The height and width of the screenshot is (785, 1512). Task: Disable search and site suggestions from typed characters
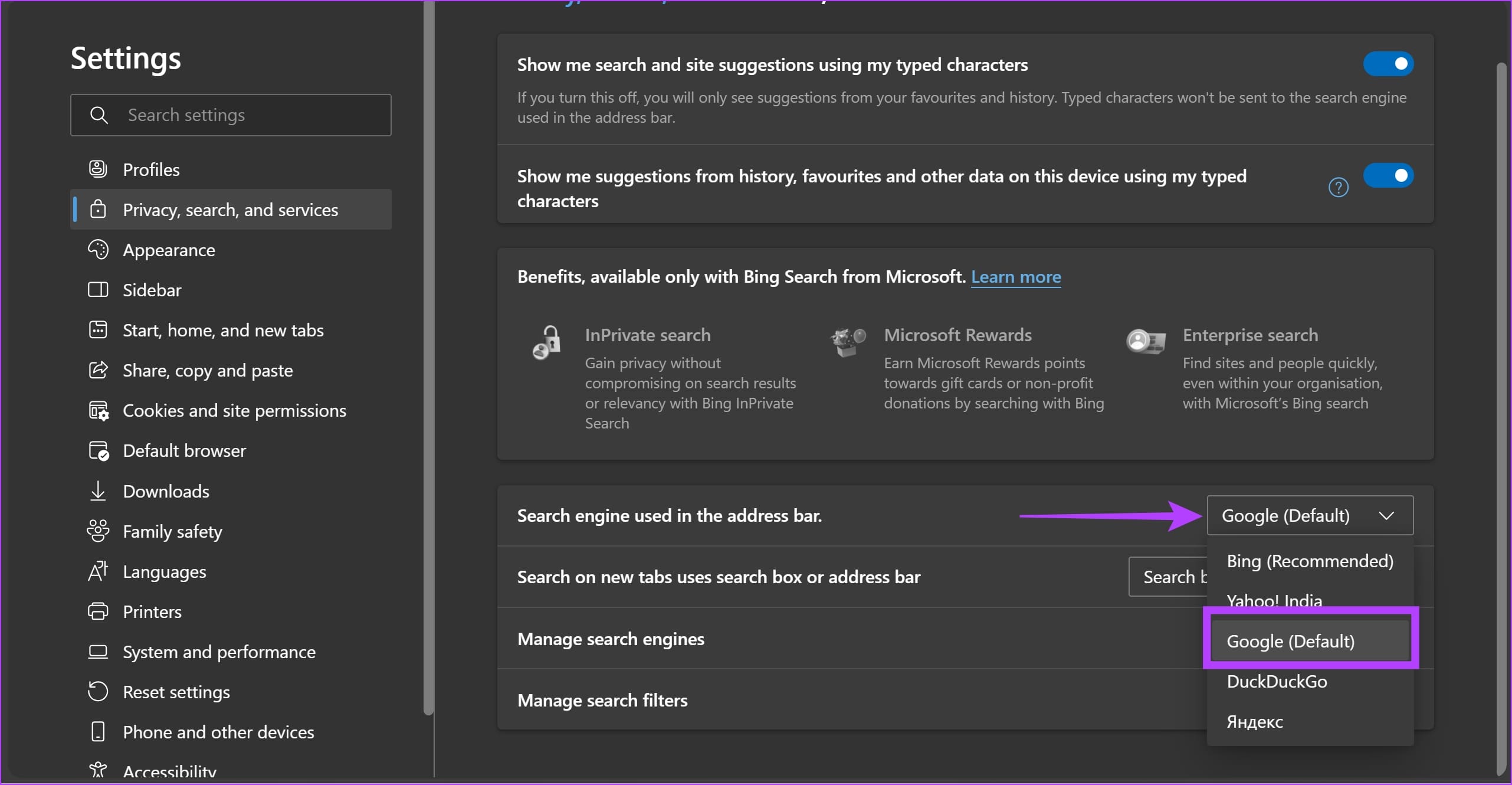1389,64
